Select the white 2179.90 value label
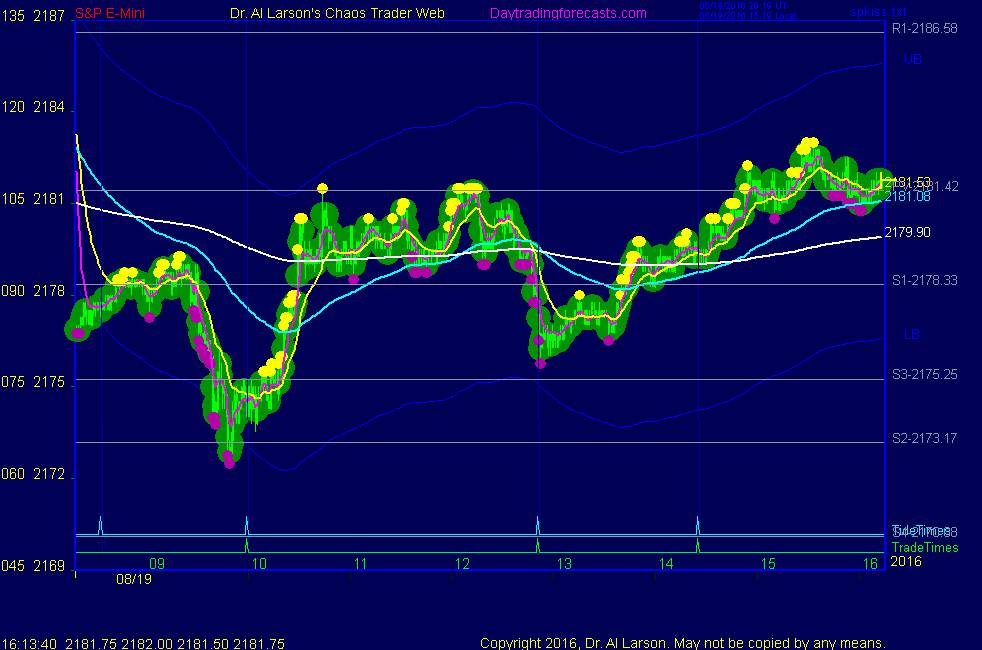Viewport: 982px width, 650px height. pyautogui.click(x=907, y=232)
